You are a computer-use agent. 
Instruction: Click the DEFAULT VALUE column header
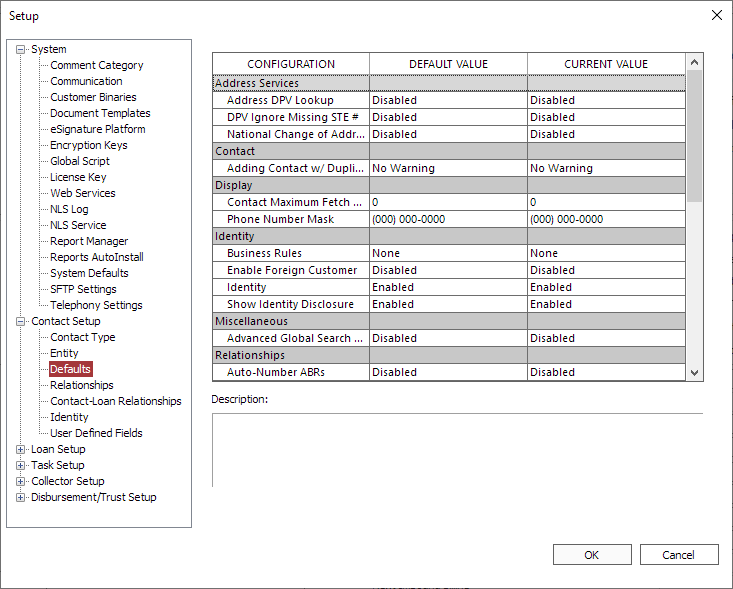click(448, 64)
